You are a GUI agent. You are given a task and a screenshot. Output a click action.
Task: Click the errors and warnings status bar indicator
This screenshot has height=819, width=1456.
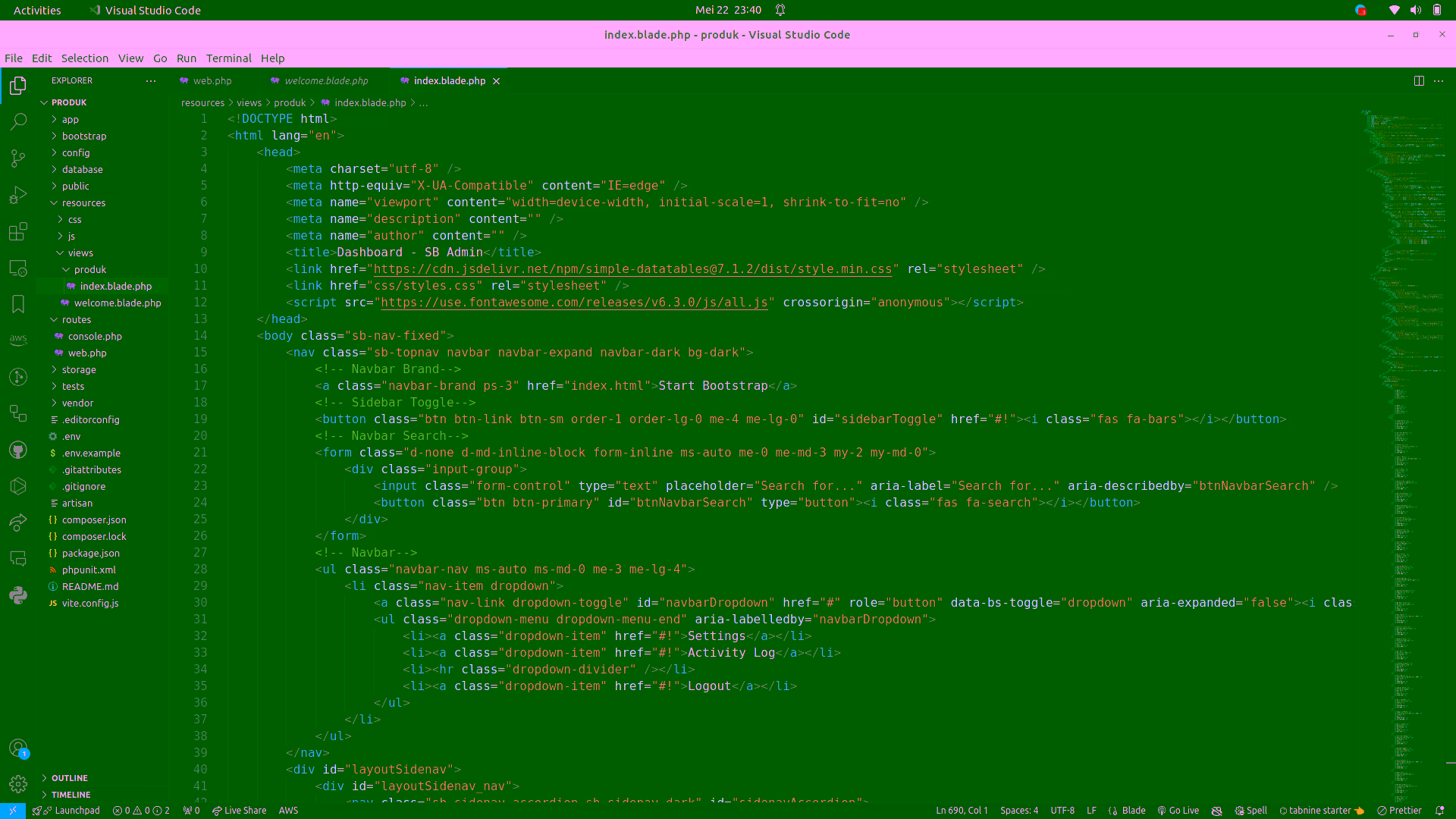click(140, 810)
